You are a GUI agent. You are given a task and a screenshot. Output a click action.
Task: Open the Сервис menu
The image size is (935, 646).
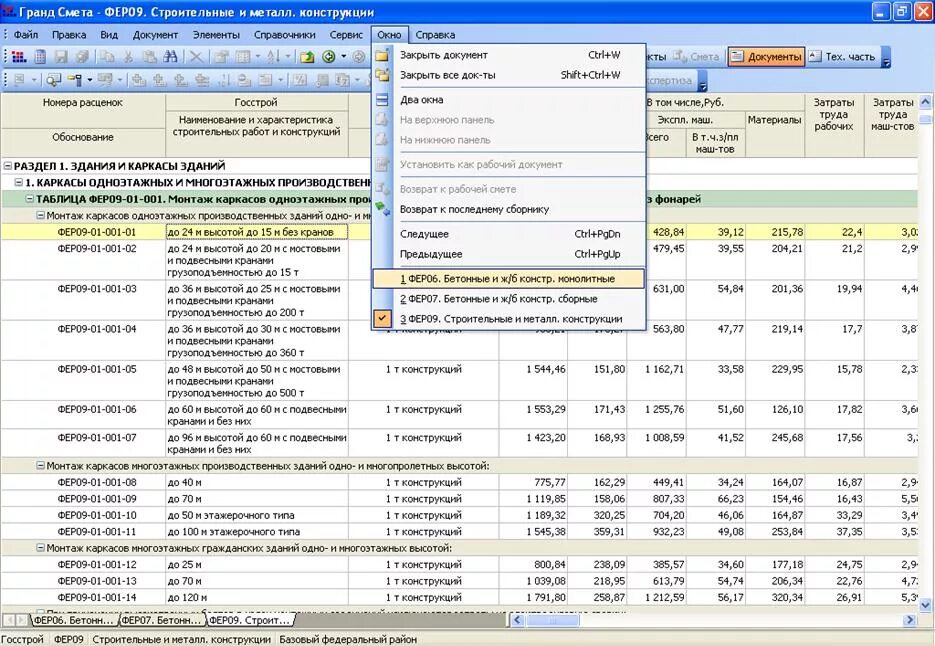click(346, 35)
